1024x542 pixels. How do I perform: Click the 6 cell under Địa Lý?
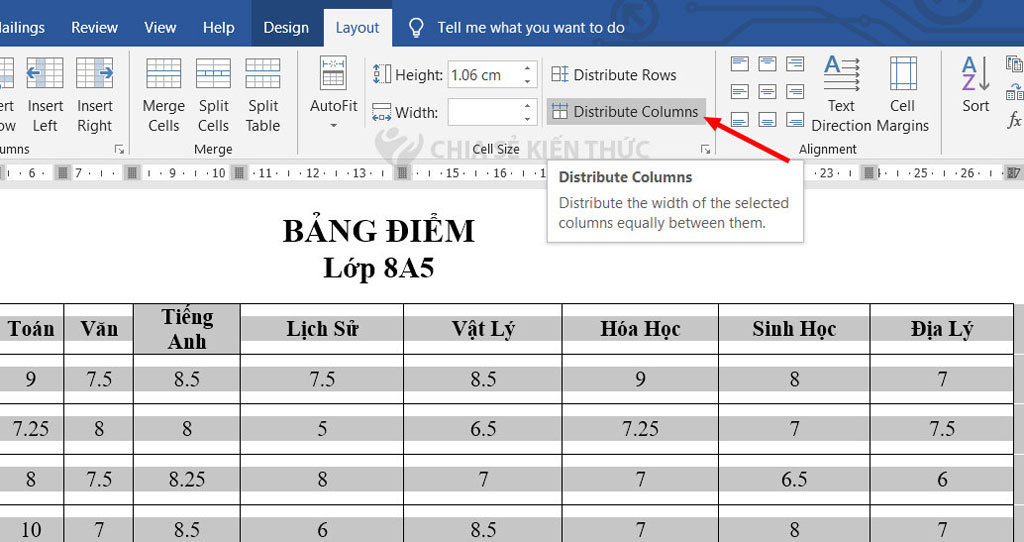942,479
